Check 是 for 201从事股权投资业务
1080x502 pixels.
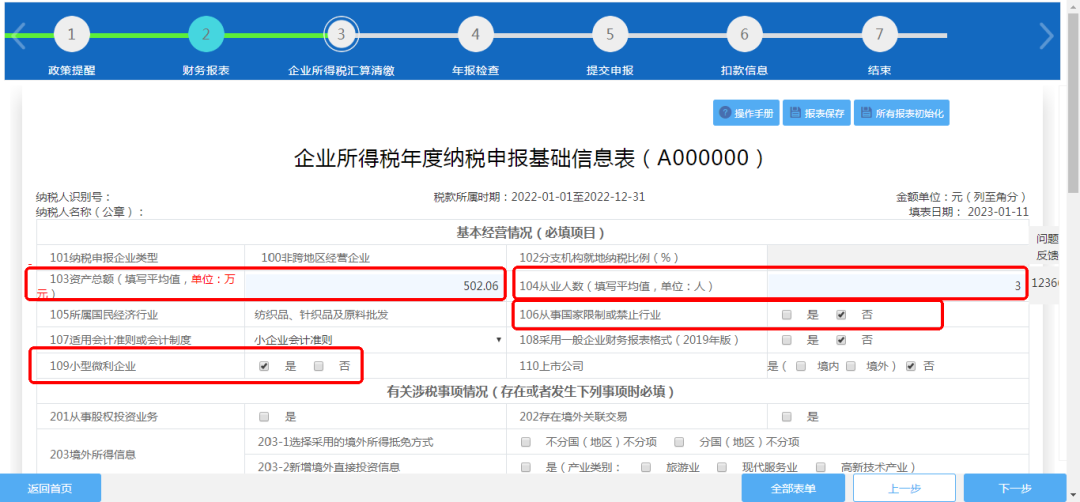[x=264, y=416]
